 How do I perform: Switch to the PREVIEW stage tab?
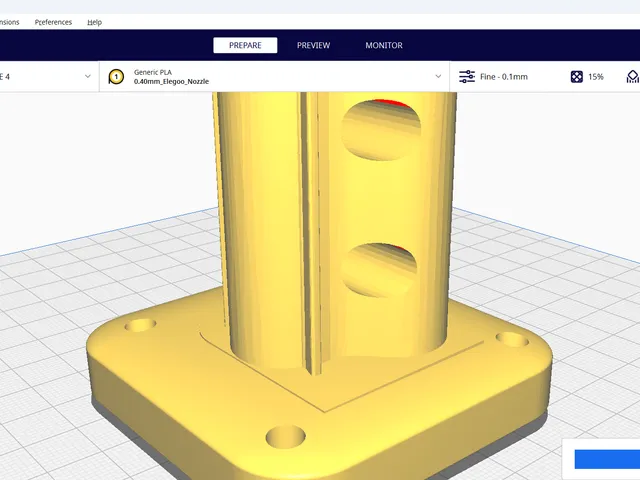coord(313,45)
